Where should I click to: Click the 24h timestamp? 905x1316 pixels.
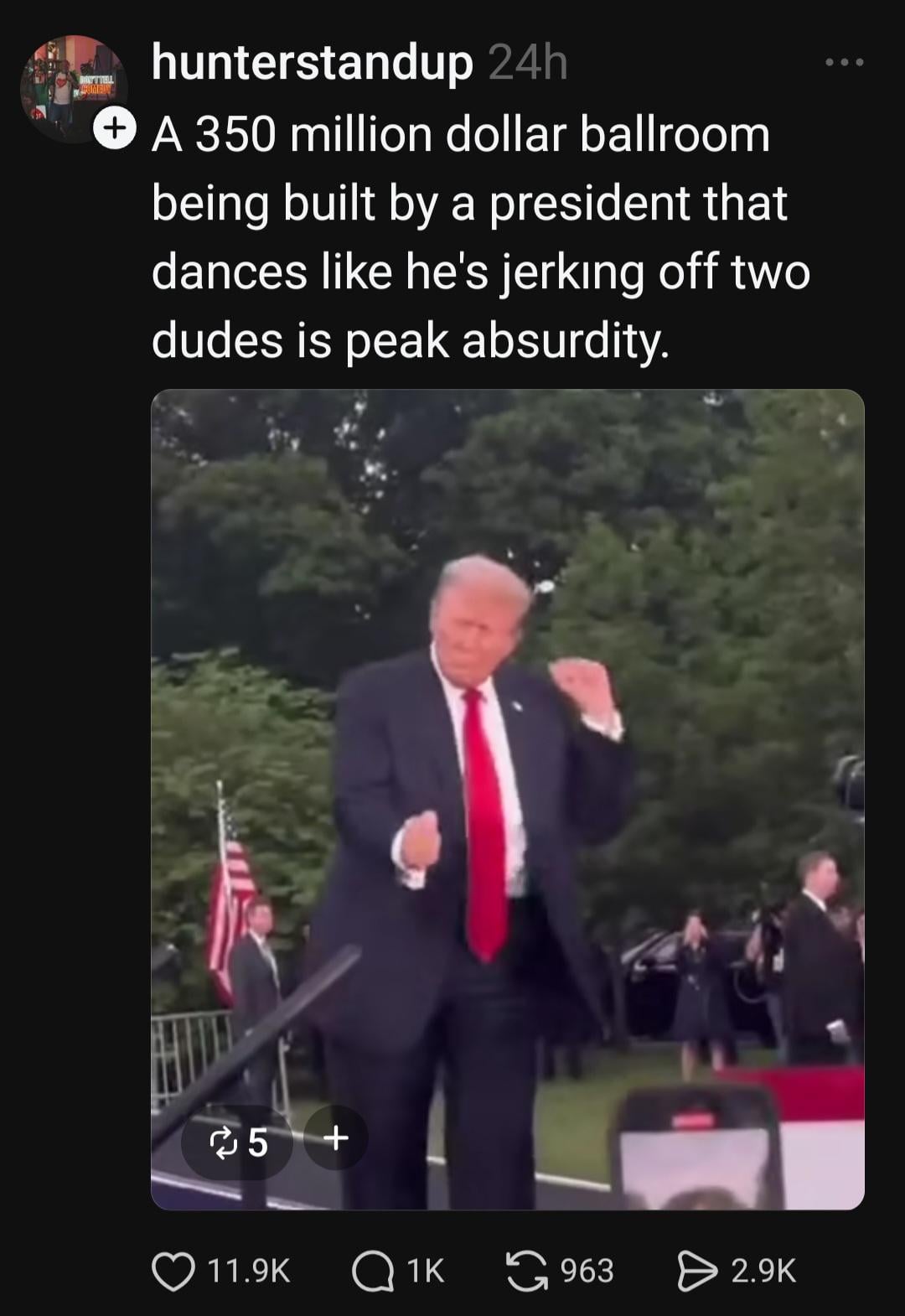click(527, 63)
